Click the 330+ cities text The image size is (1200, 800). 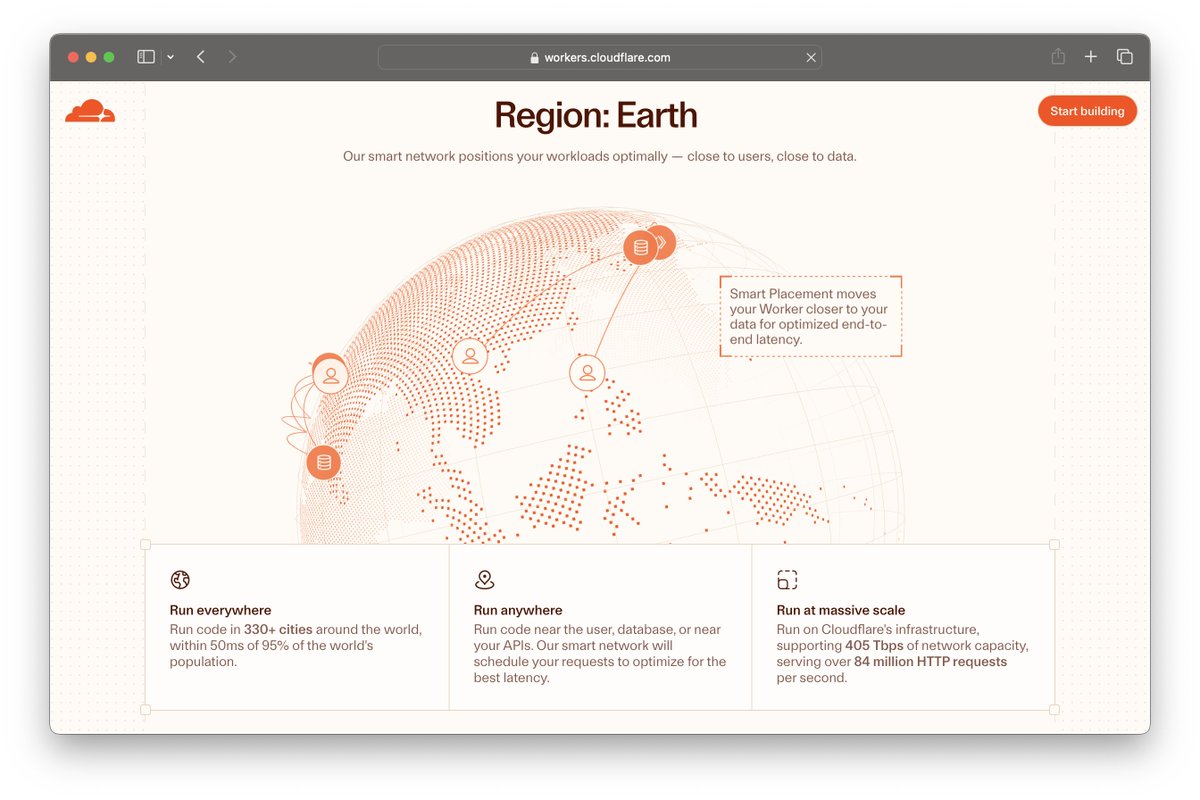coord(278,630)
